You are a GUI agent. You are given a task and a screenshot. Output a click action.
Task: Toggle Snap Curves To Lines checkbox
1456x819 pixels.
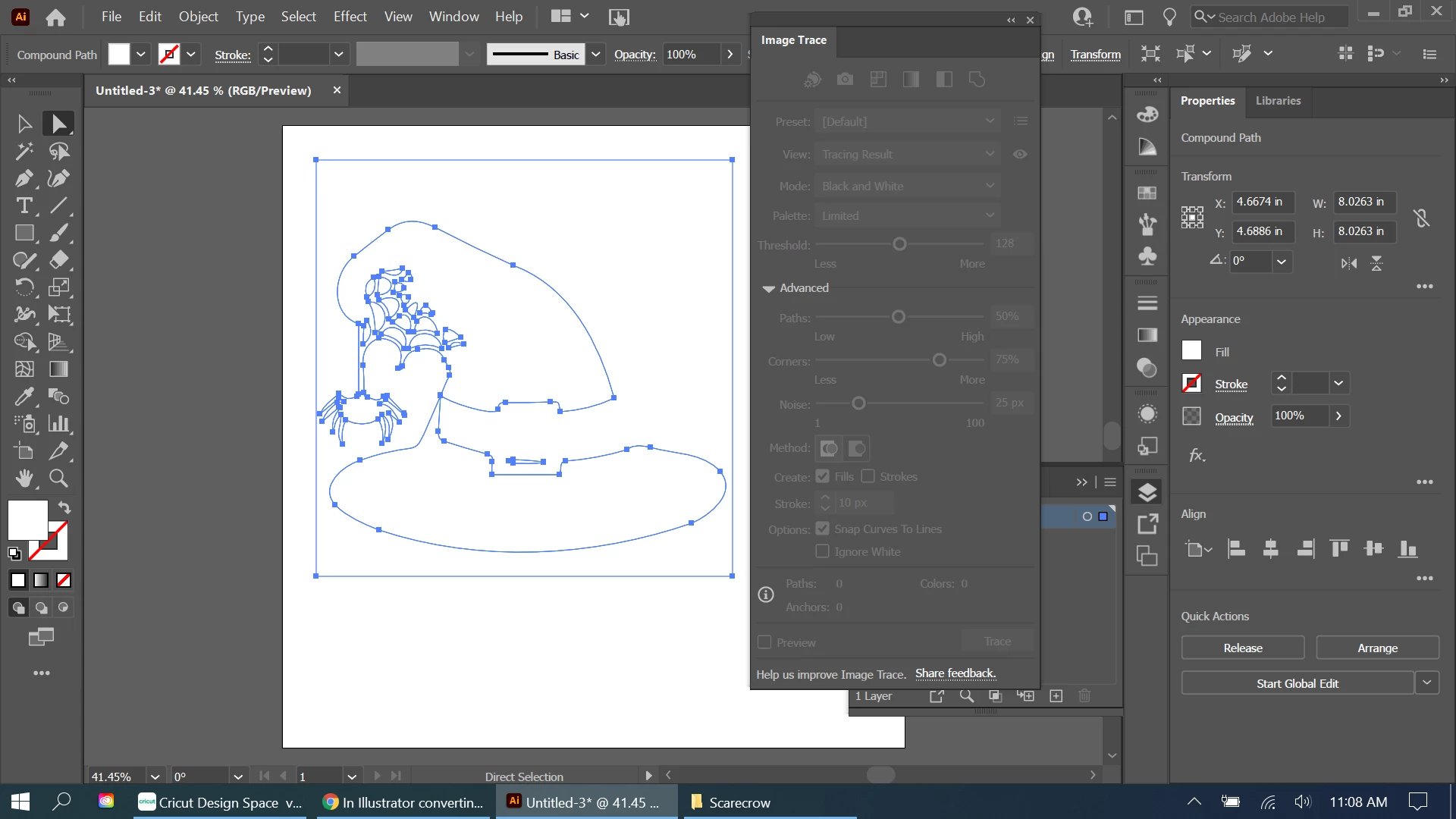tap(822, 529)
